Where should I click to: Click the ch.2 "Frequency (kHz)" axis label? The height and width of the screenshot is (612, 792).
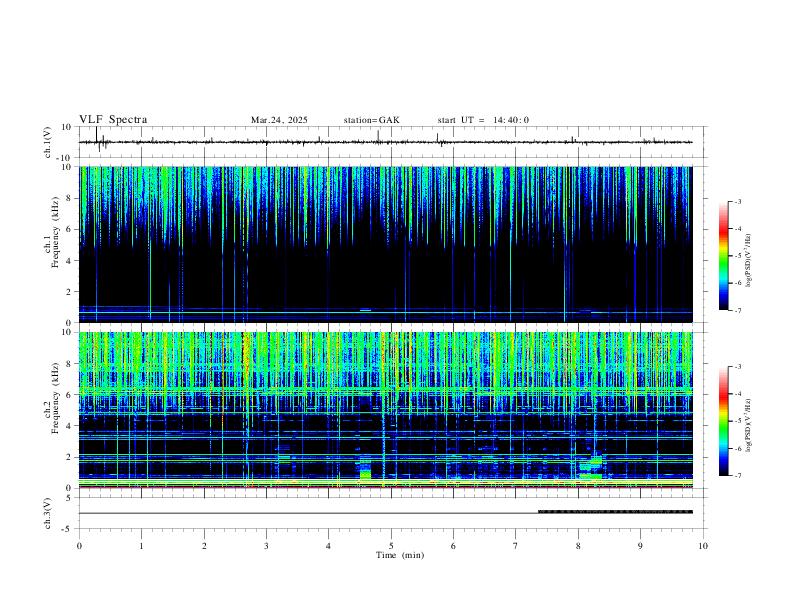point(56,398)
